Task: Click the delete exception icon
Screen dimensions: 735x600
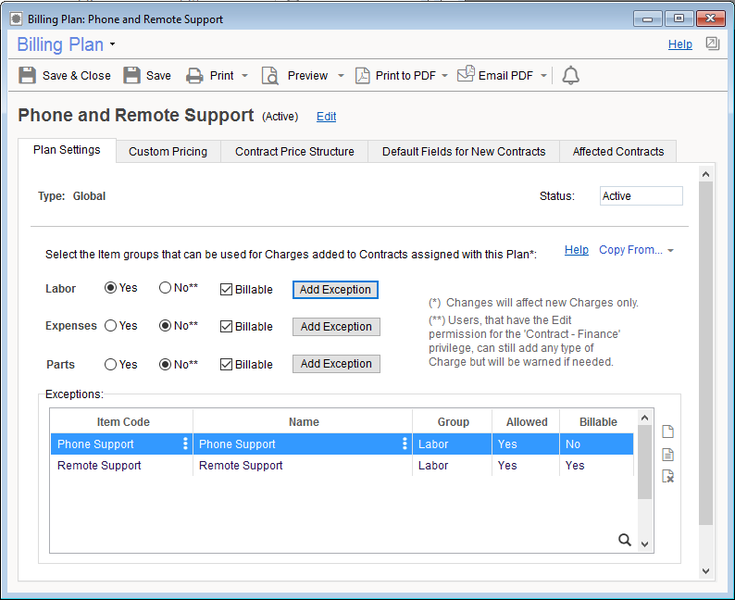Action: pos(668,477)
